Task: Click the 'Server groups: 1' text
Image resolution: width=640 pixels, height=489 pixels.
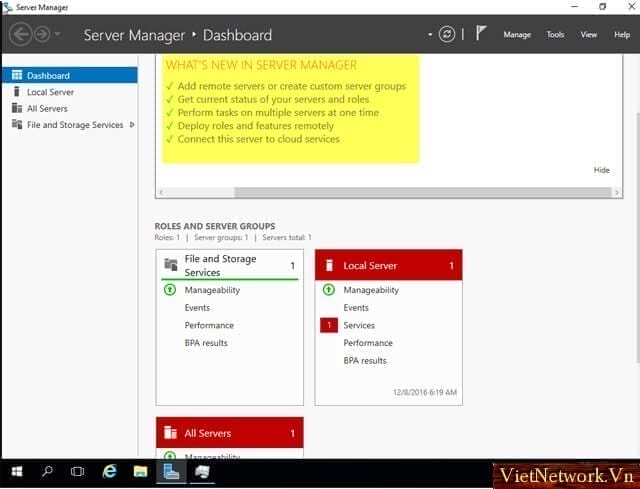Action: click(x=221, y=237)
